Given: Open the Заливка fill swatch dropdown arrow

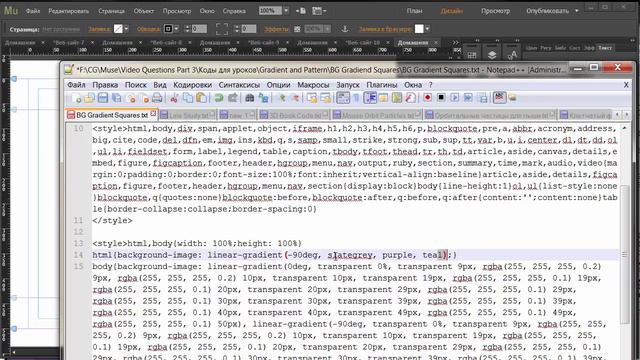Looking at the screenshot, I should (x=127, y=29).
